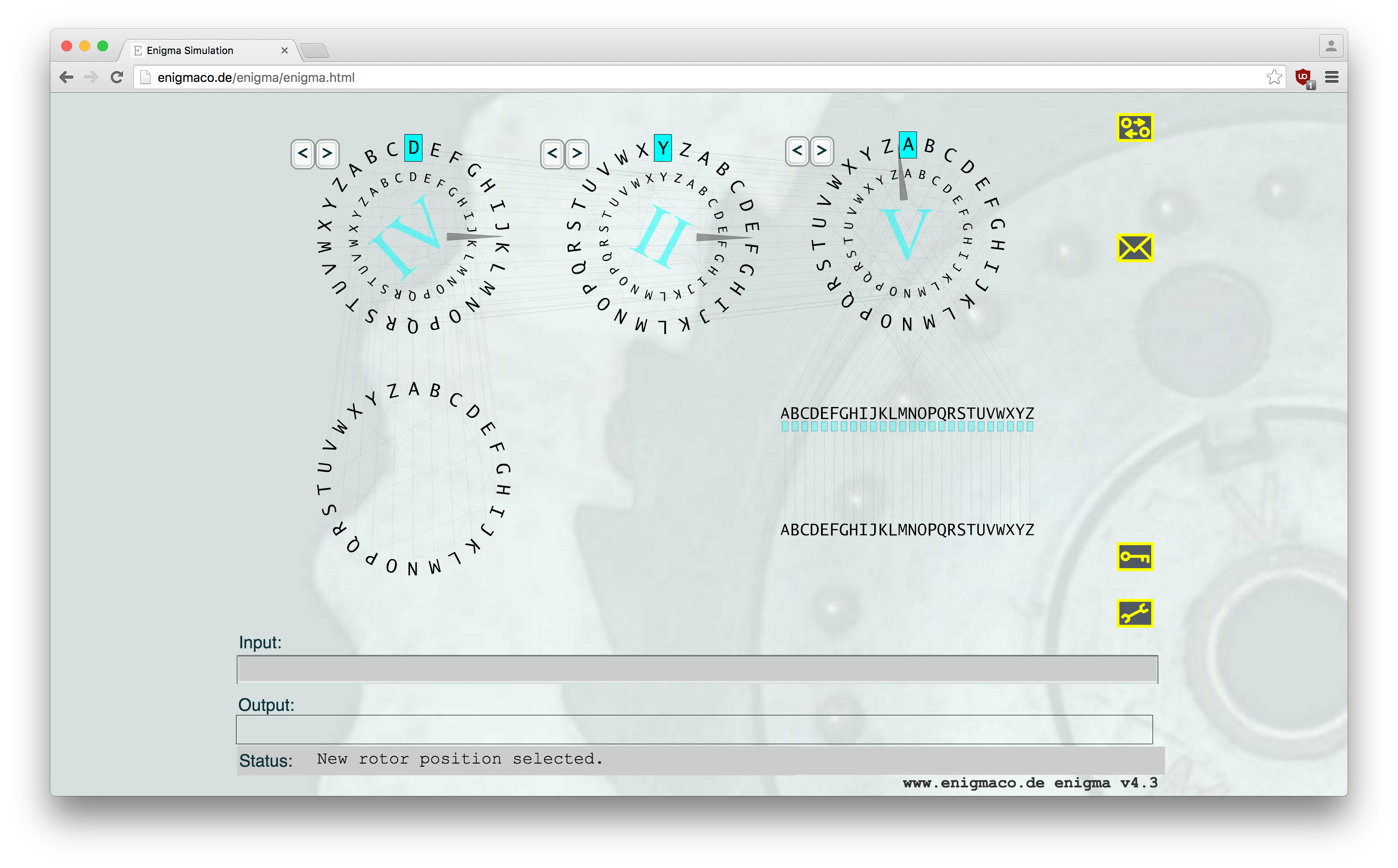Viewport: 1398px width, 868px height.
Task: Open the yellow wrench tools icon
Action: click(1135, 613)
